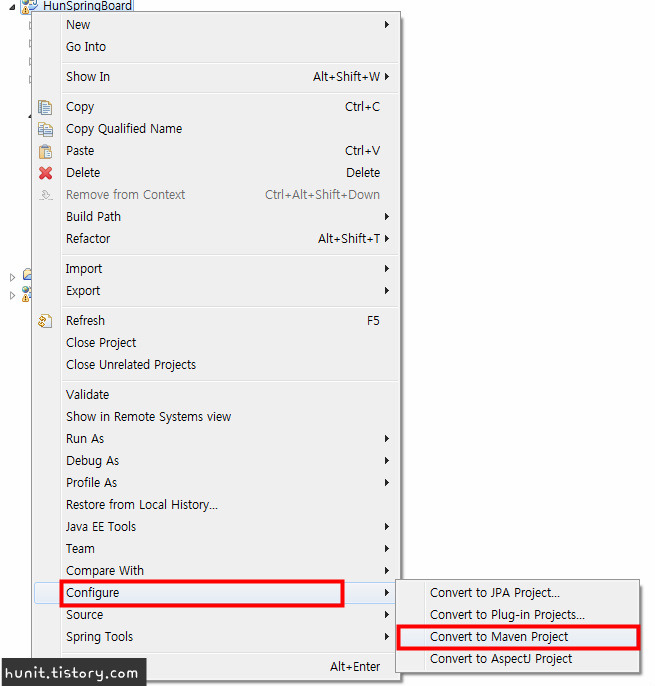Choose Refresh

point(217,321)
